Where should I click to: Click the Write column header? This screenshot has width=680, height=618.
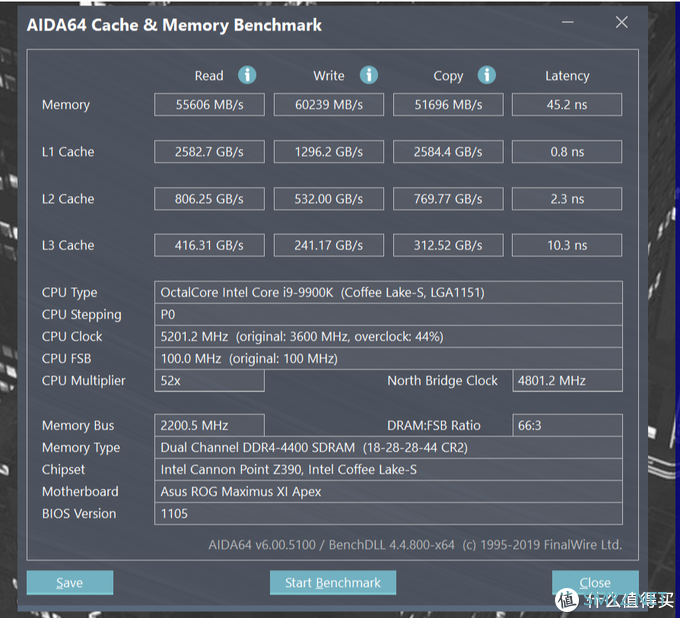click(329, 75)
